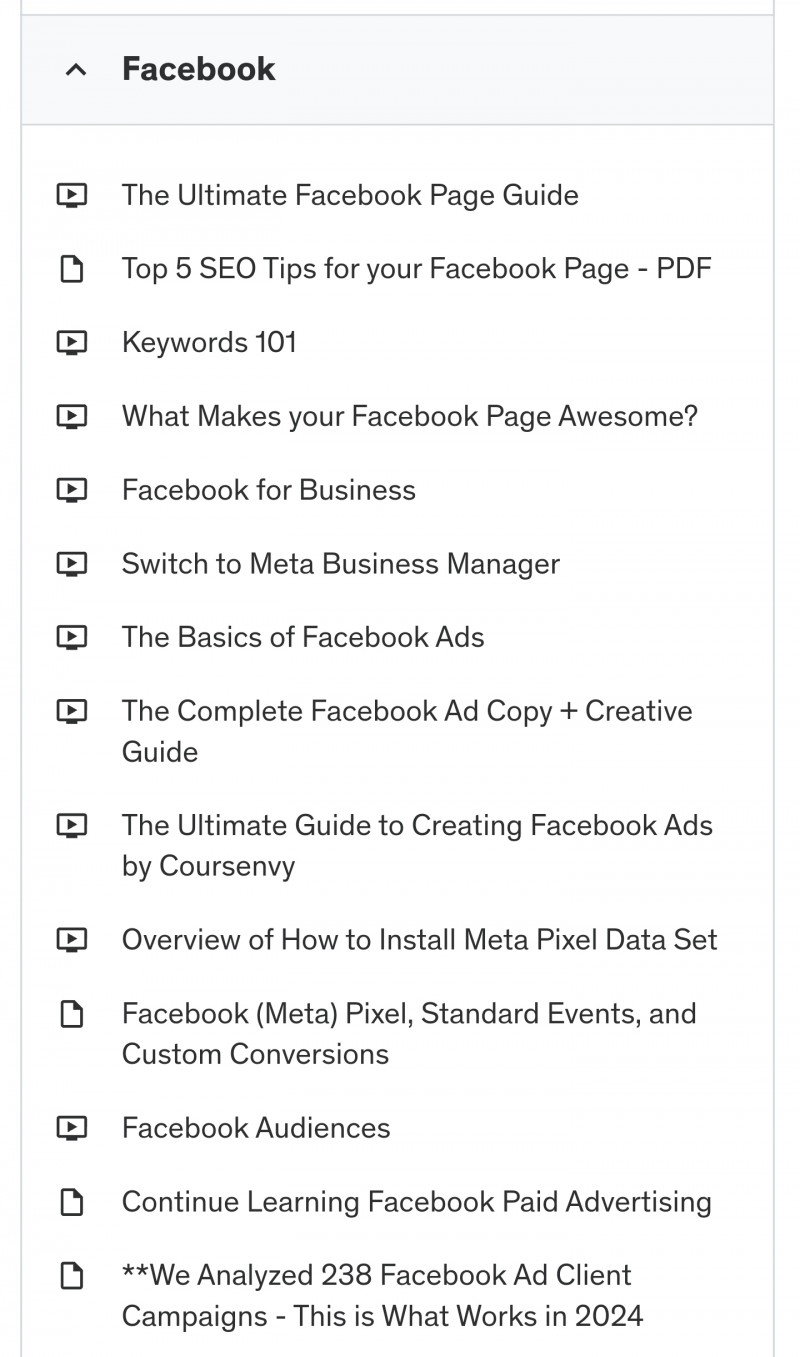
Task: Click document icon beside Facebook (Meta) Pixel lecture
Action: coord(72,1014)
